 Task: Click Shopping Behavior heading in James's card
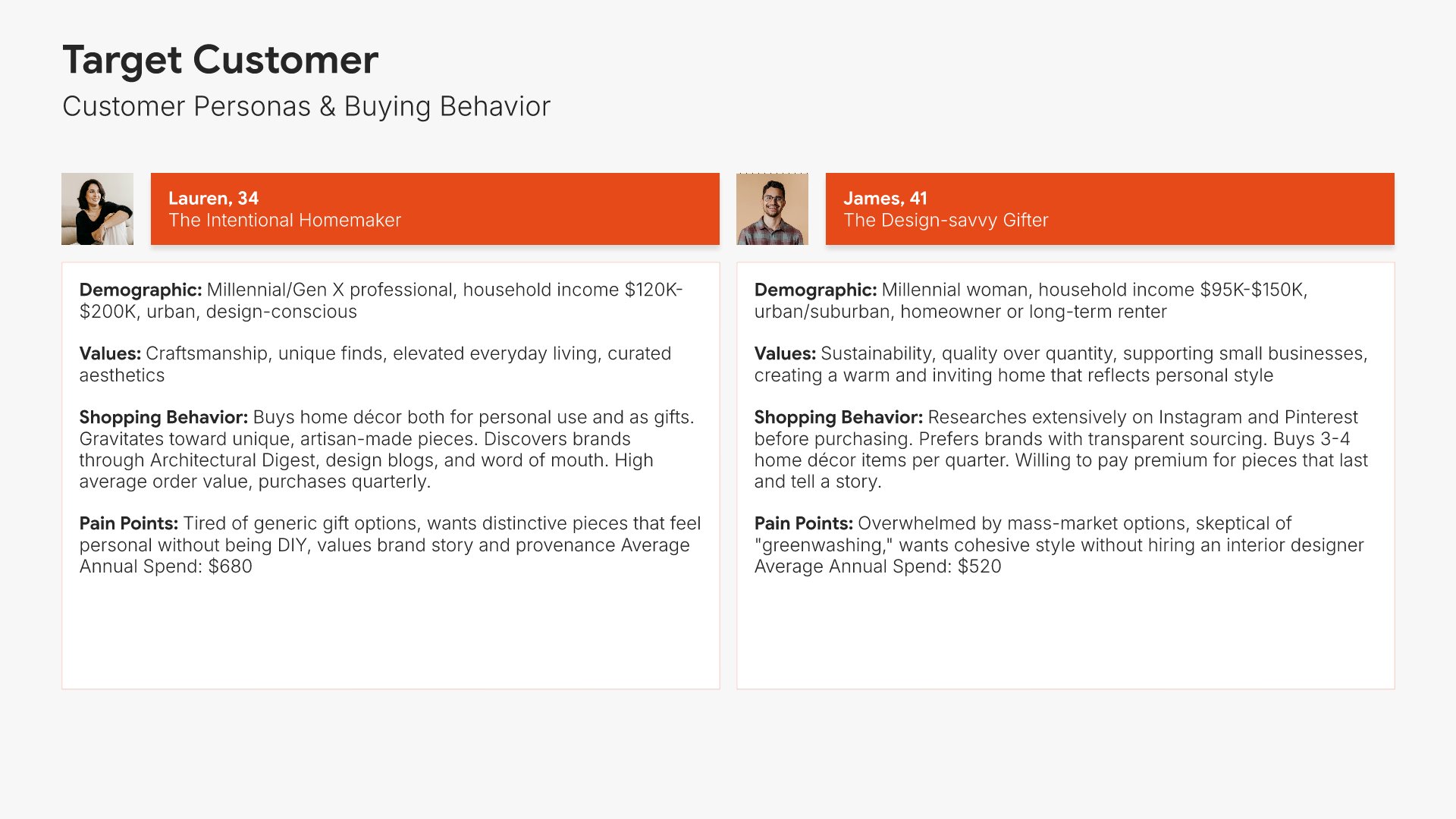tap(838, 418)
